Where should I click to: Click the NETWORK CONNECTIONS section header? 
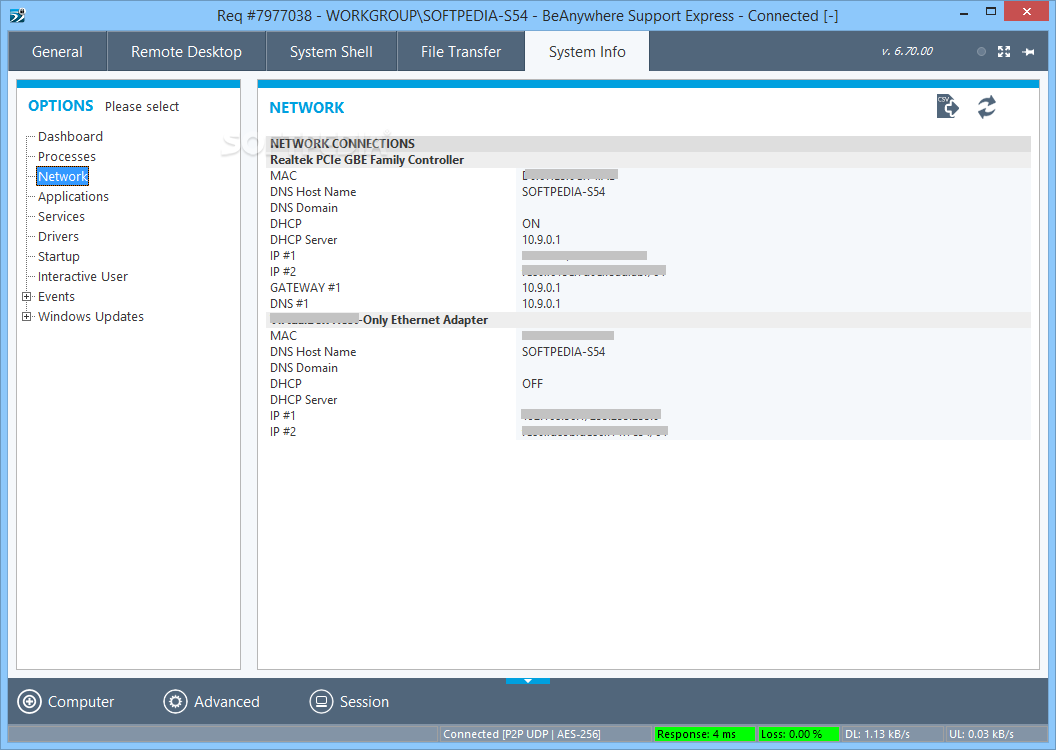(649, 143)
